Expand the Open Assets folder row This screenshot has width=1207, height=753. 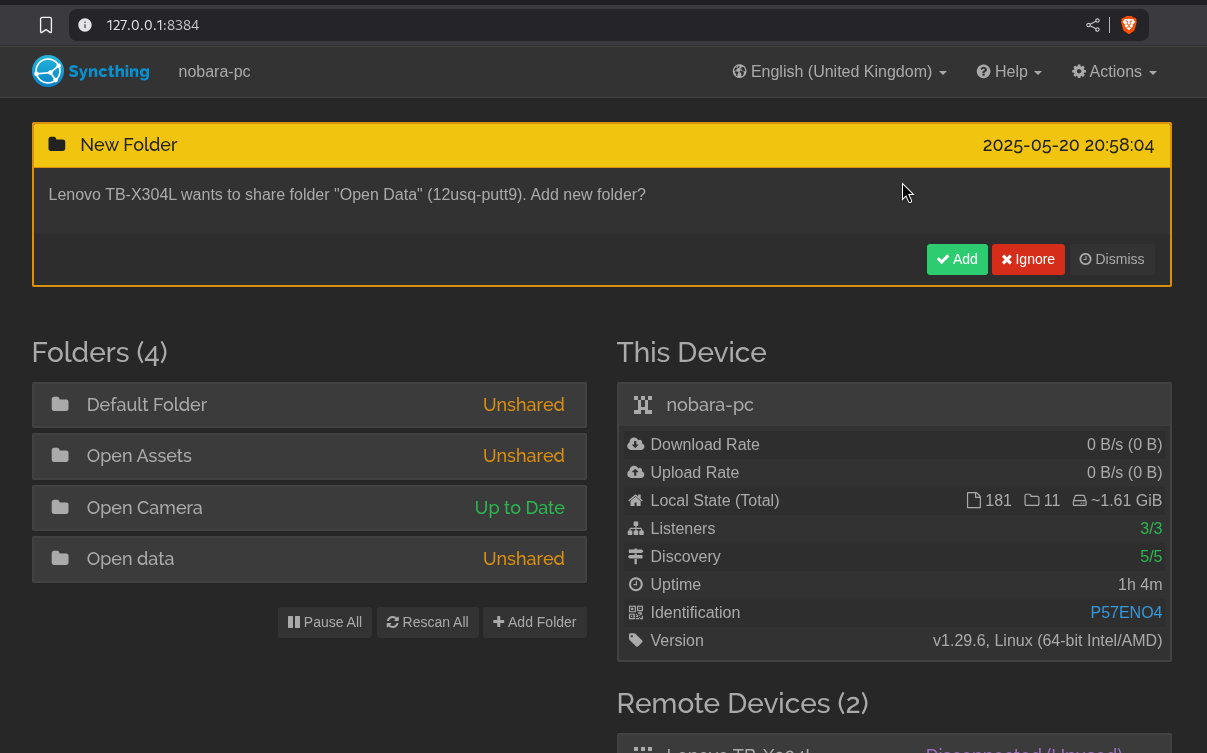pos(309,455)
